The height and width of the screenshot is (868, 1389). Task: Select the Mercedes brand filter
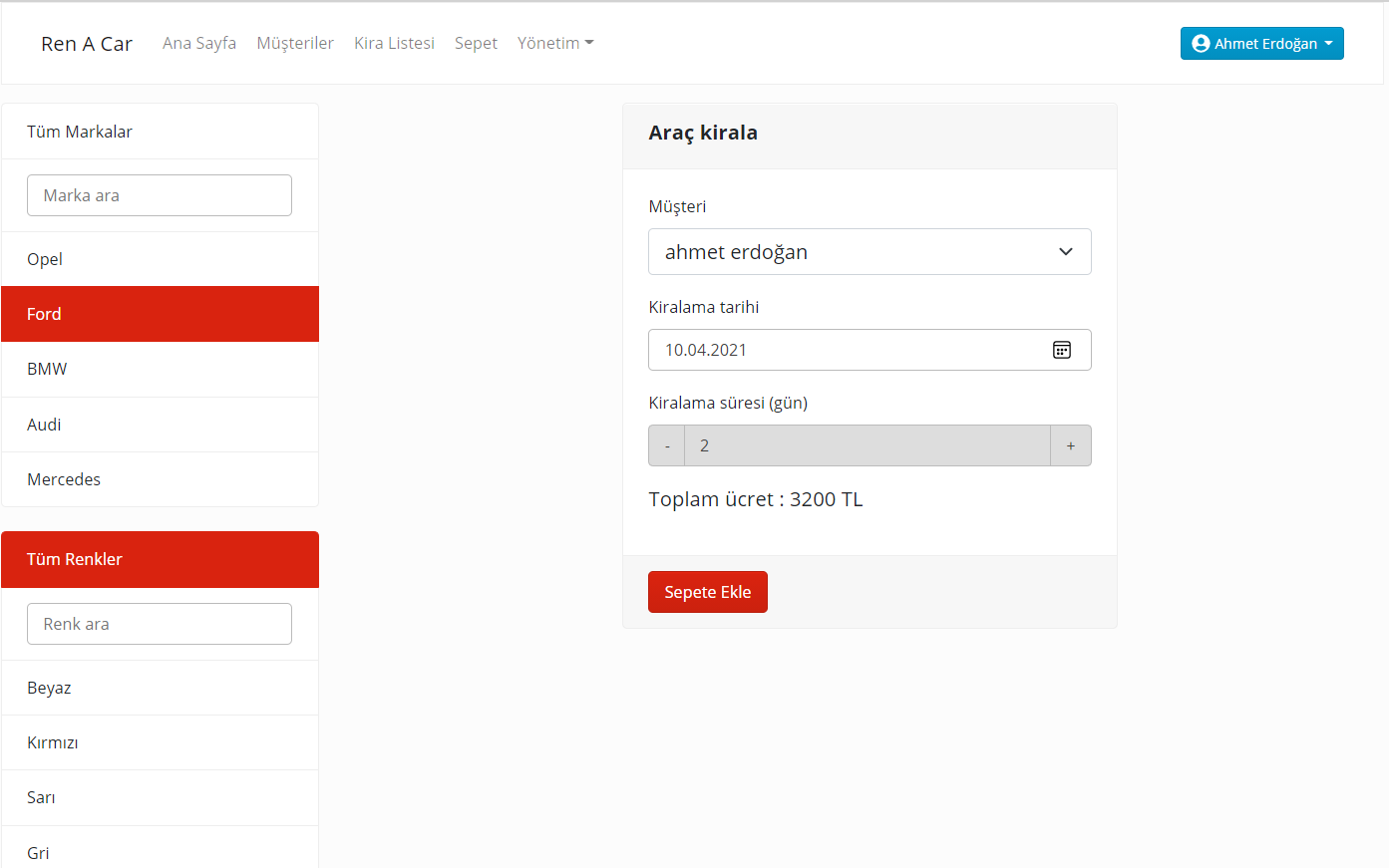tap(63, 479)
